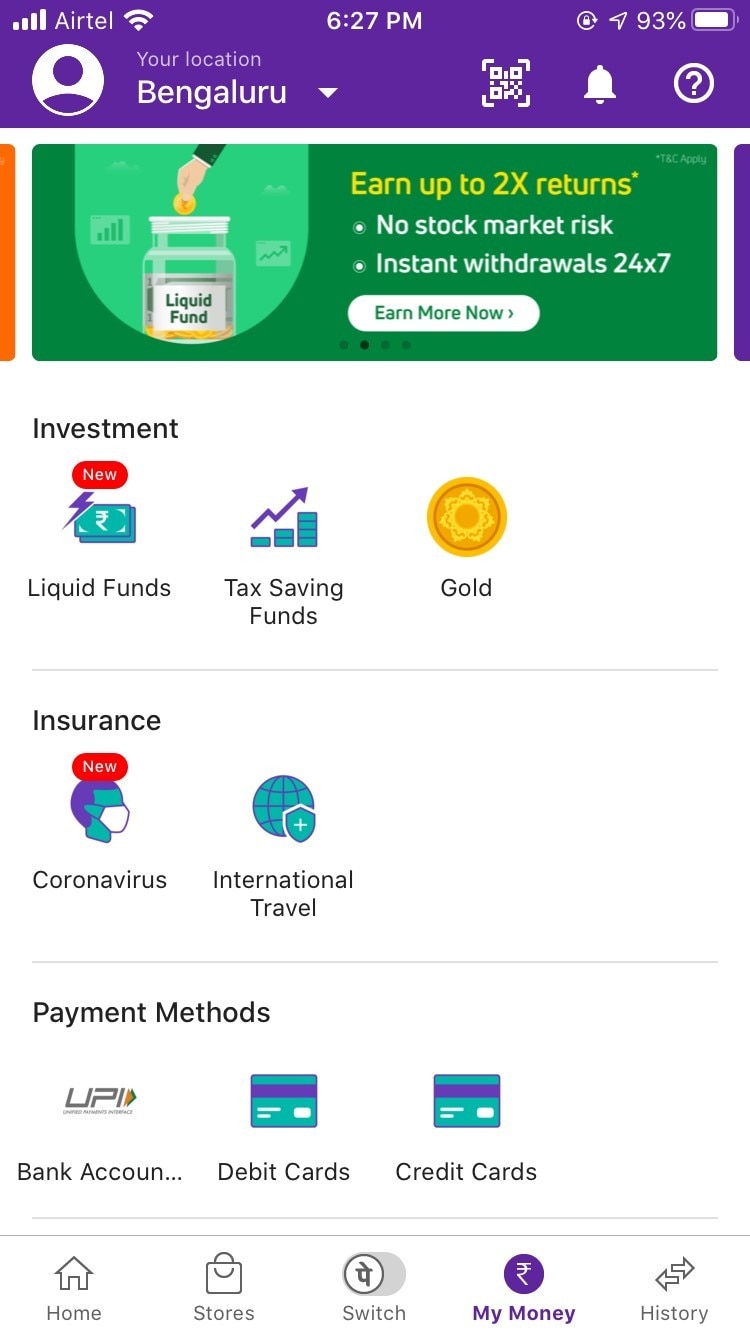Open the History tab

pos(673,1288)
